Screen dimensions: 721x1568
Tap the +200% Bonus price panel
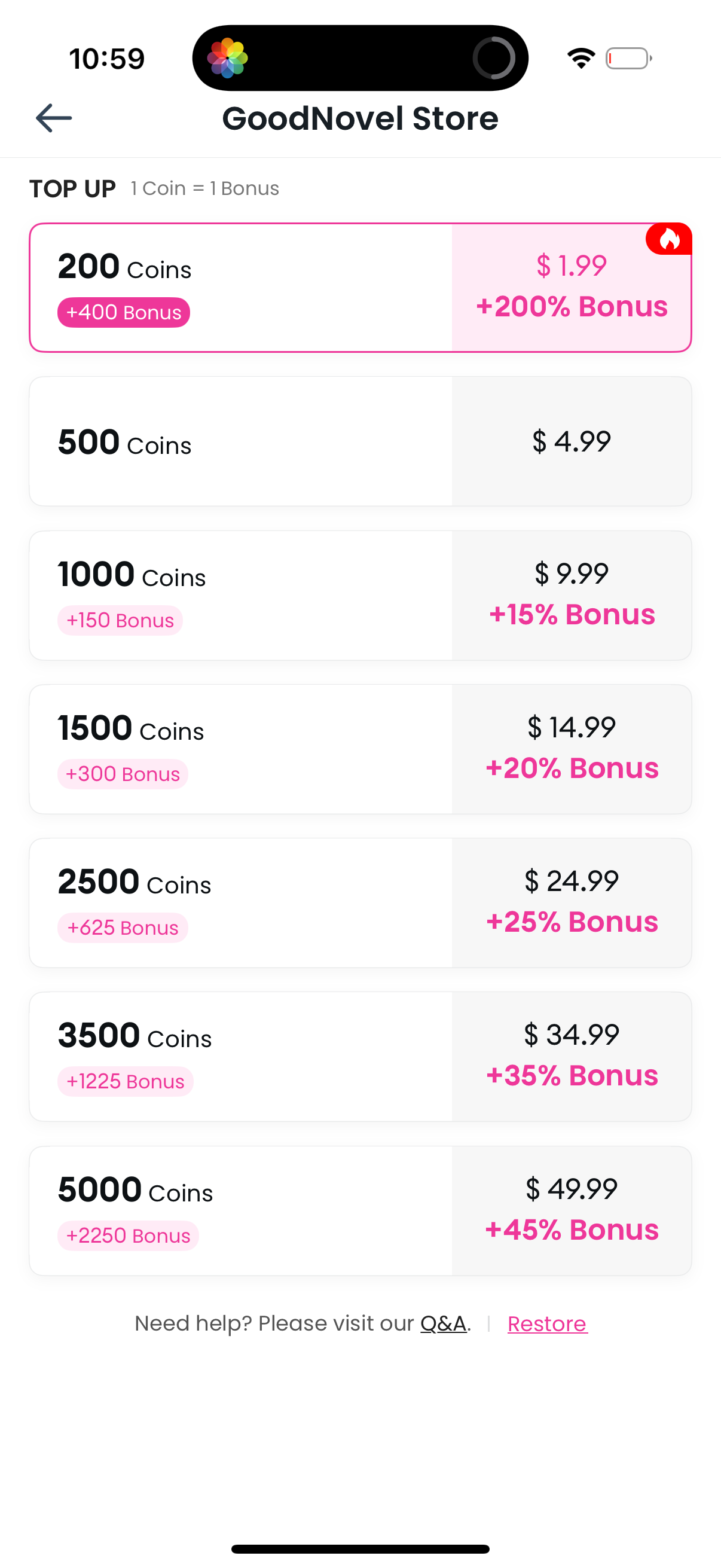572,287
